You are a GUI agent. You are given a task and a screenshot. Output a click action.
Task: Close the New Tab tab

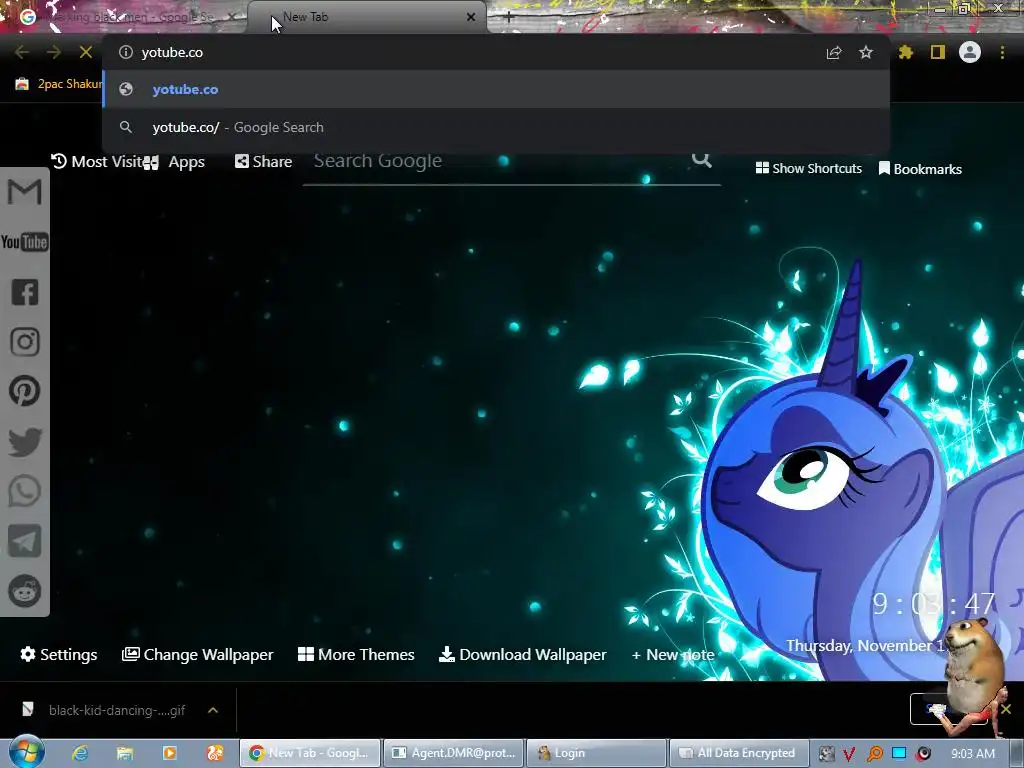471,17
